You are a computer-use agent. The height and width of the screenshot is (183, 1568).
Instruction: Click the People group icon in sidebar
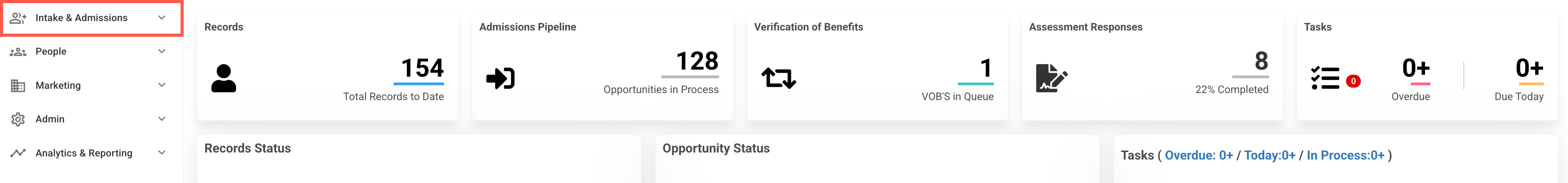[18, 52]
